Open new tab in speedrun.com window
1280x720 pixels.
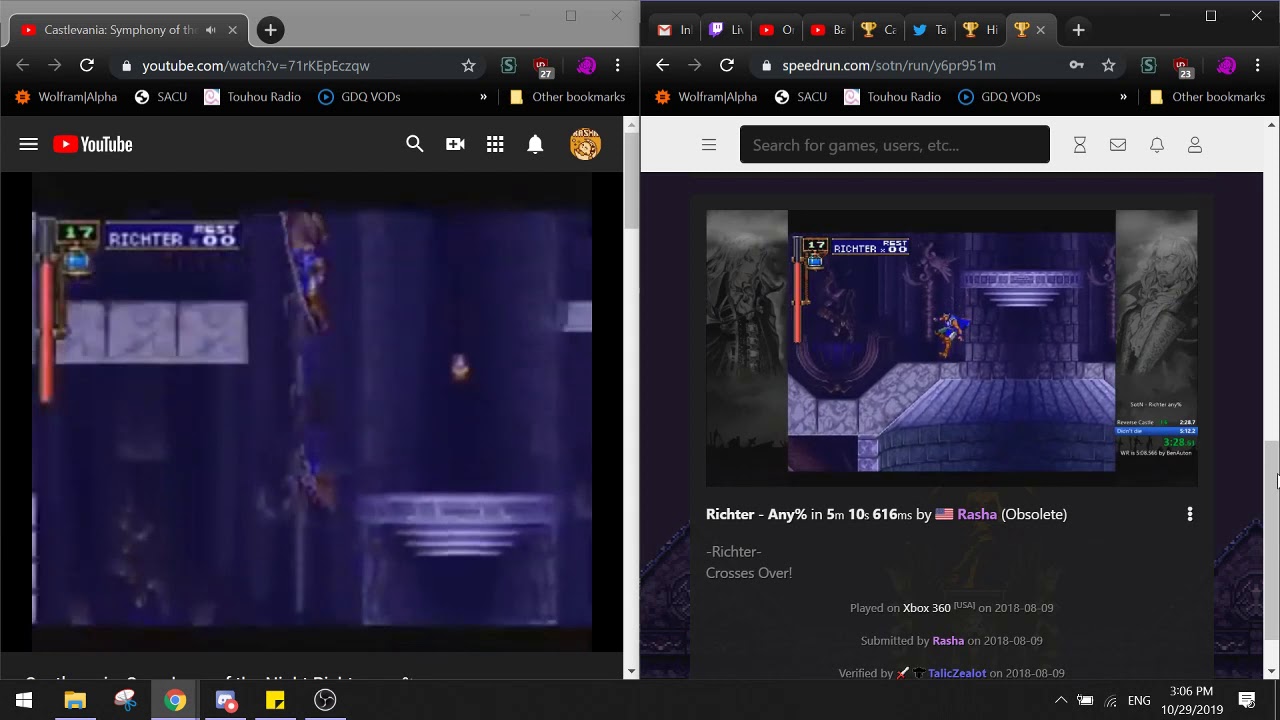[x=1078, y=30]
